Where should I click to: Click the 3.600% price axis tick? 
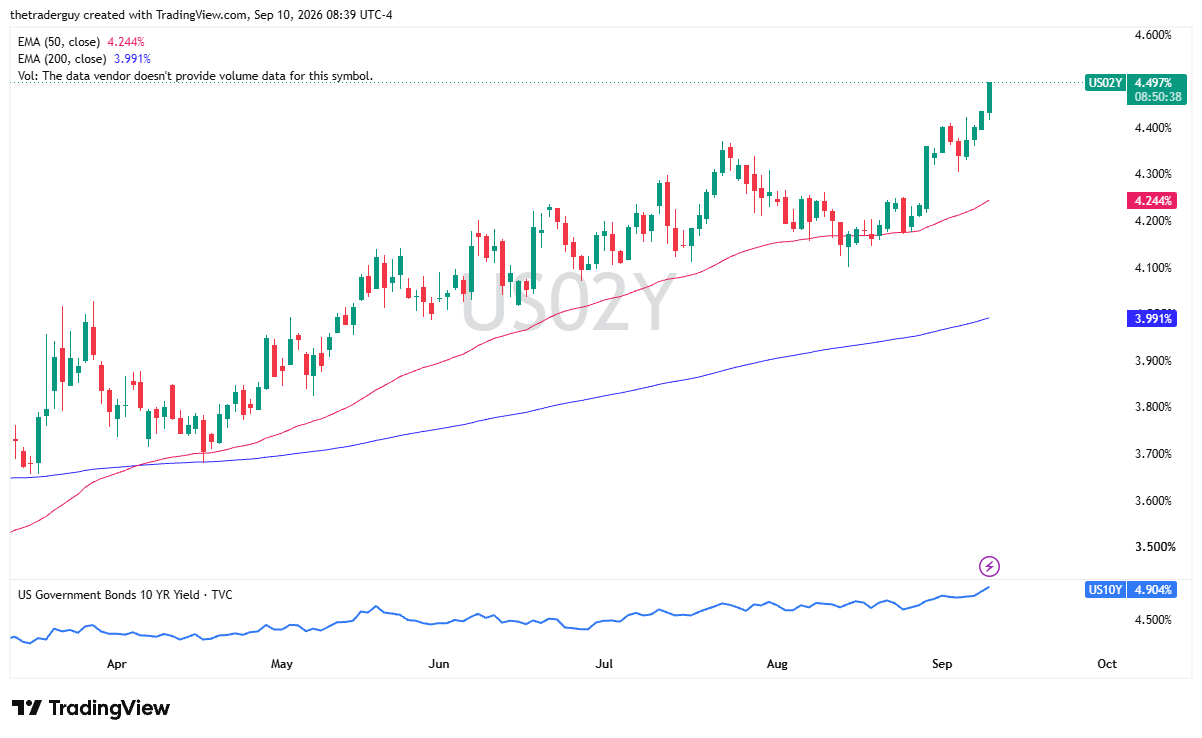click(1153, 501)
